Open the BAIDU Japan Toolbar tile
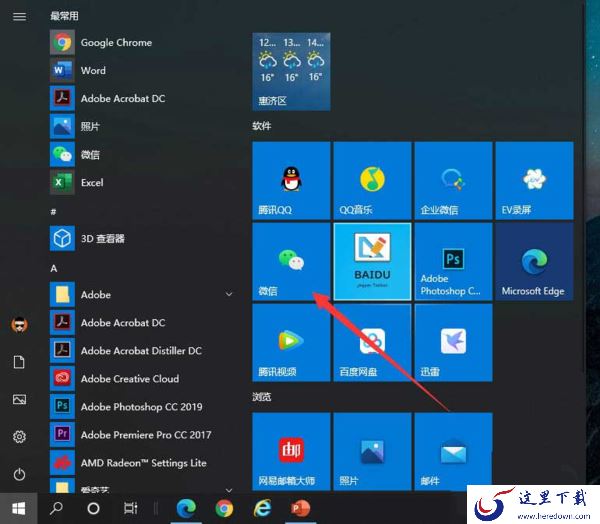Viewport: 600px width, 524px height. (372, 261)
